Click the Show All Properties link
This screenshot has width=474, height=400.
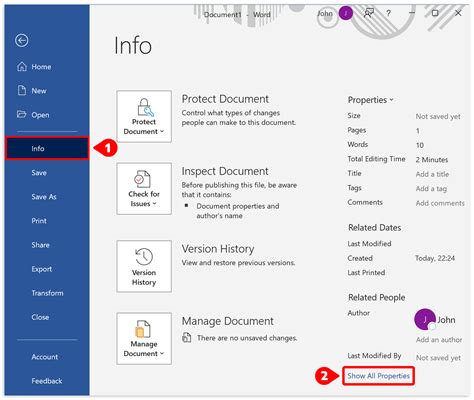(x=378, y=376)
